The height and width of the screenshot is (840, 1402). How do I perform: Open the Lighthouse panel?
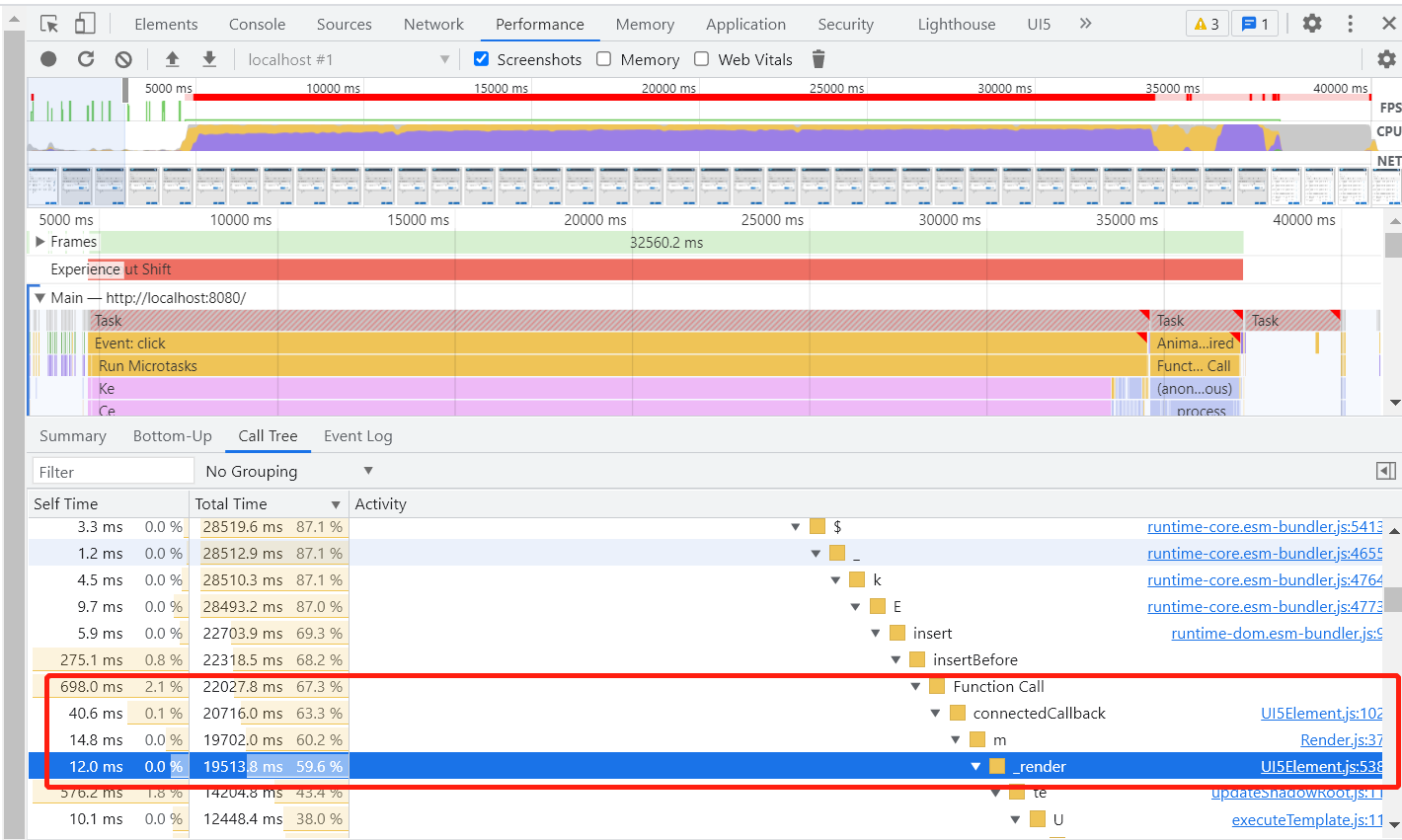point(955,23)
